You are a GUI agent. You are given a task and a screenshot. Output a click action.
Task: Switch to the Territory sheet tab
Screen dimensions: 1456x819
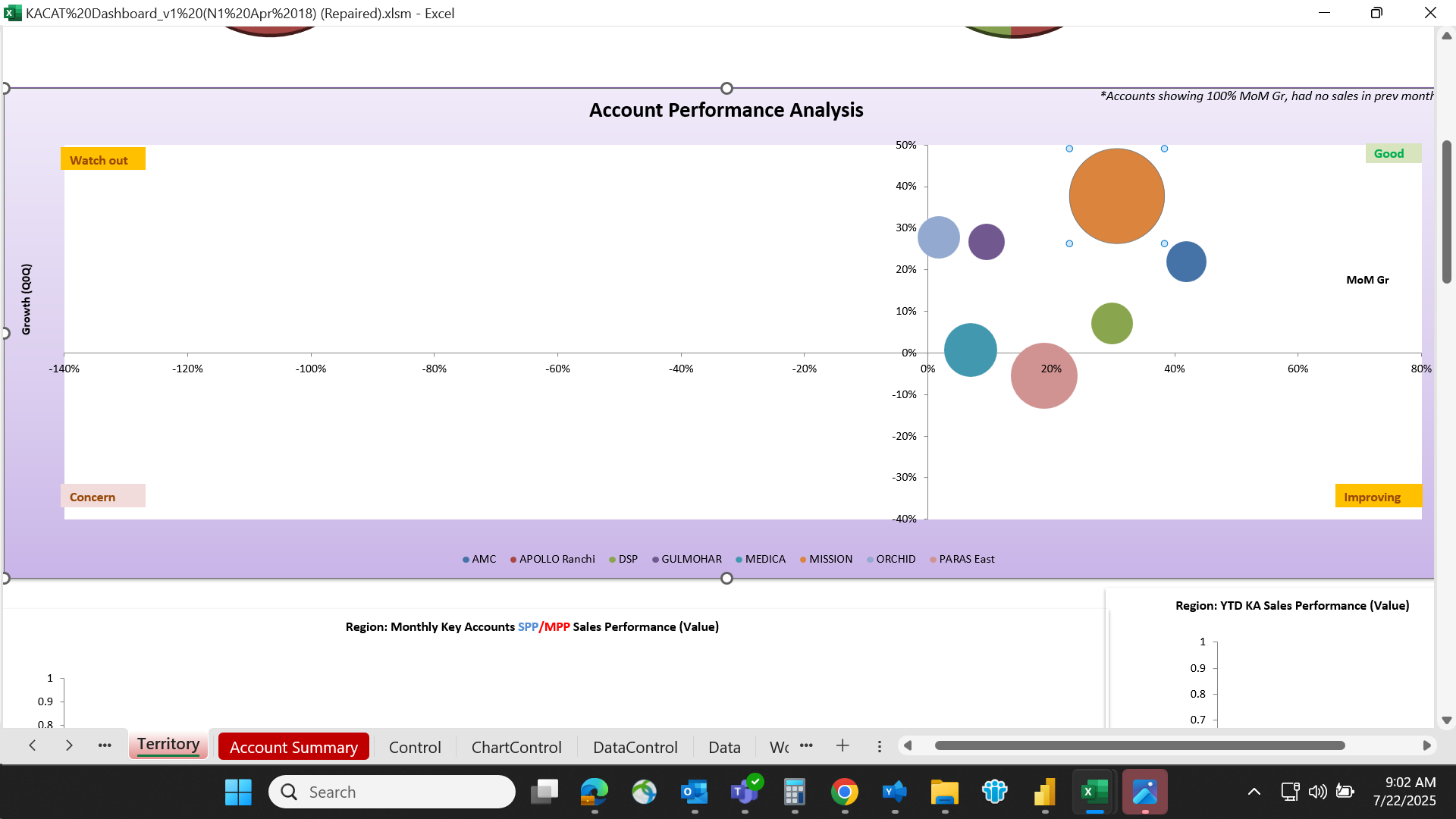(x=168, y=745)
